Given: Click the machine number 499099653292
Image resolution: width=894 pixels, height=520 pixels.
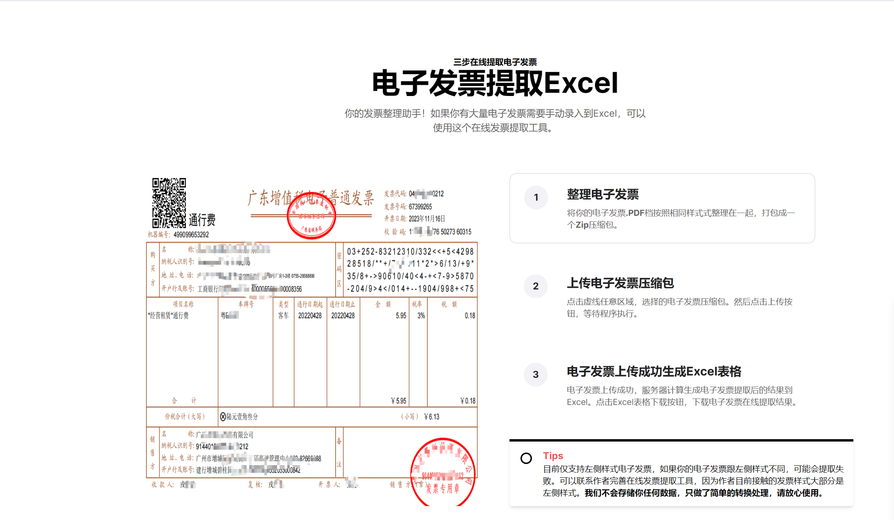Looking at the screenshot, I should tap(191, 234).
